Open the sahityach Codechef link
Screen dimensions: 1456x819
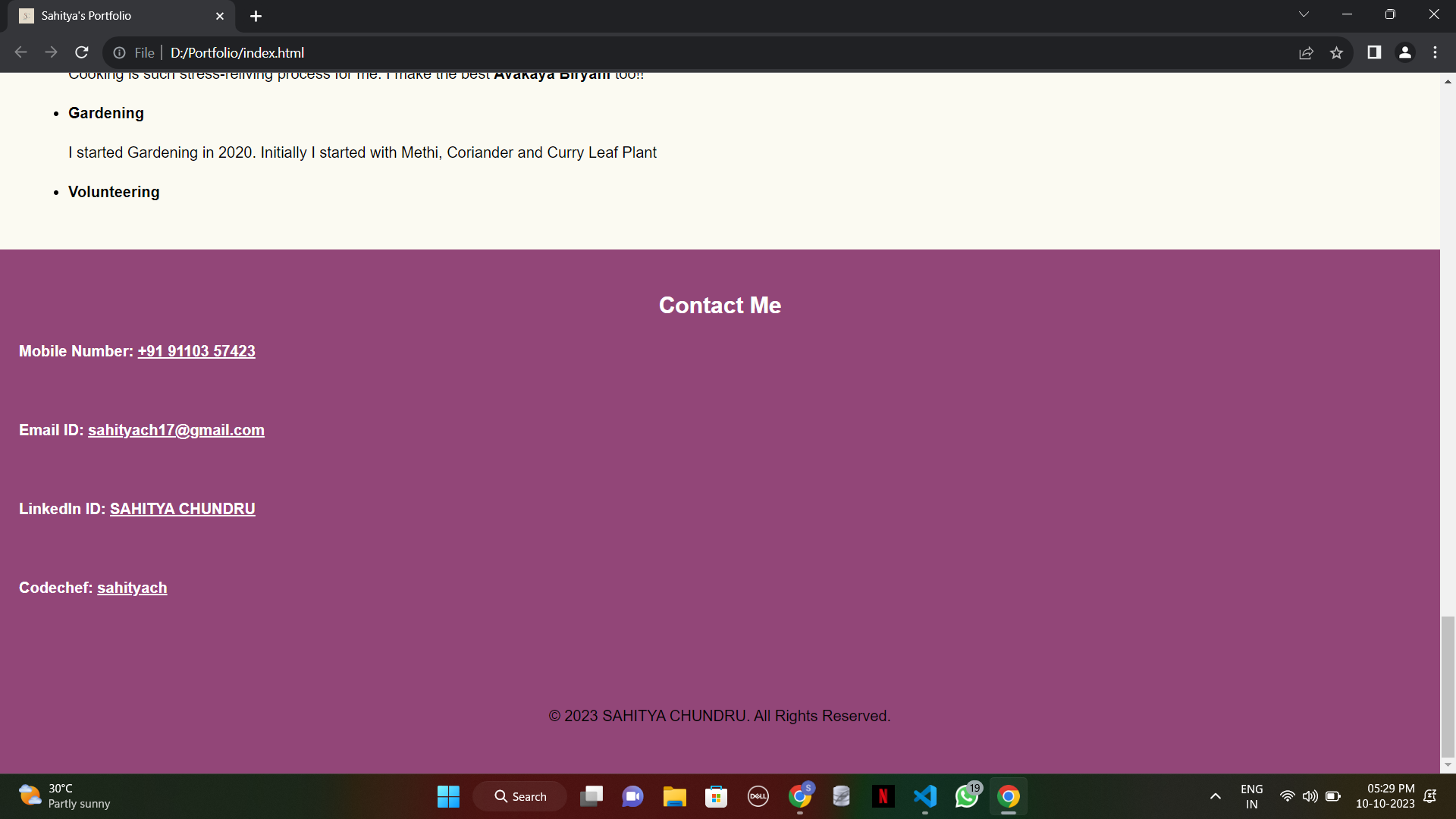pyautogui.click(x=132, y=588)
